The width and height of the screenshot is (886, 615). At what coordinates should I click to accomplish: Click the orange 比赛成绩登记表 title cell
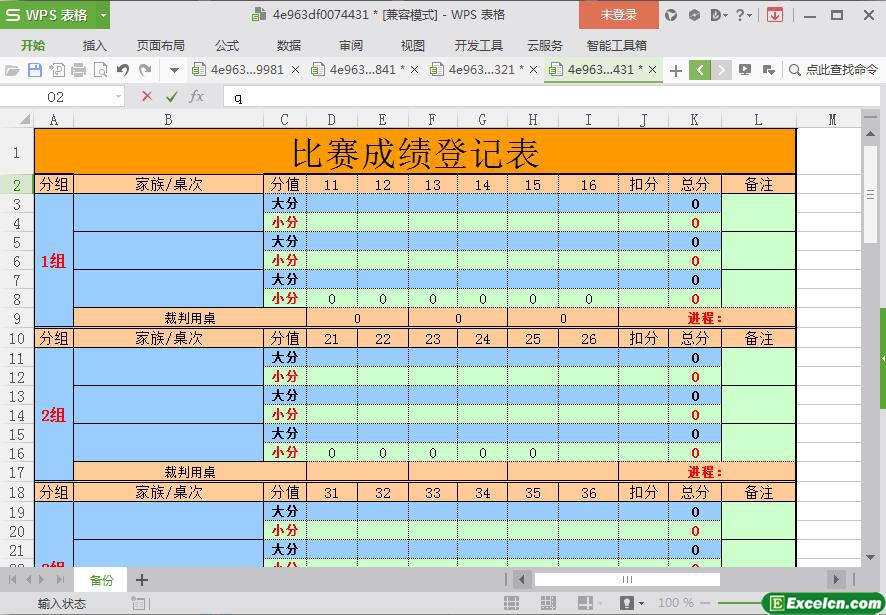(415, 153)
